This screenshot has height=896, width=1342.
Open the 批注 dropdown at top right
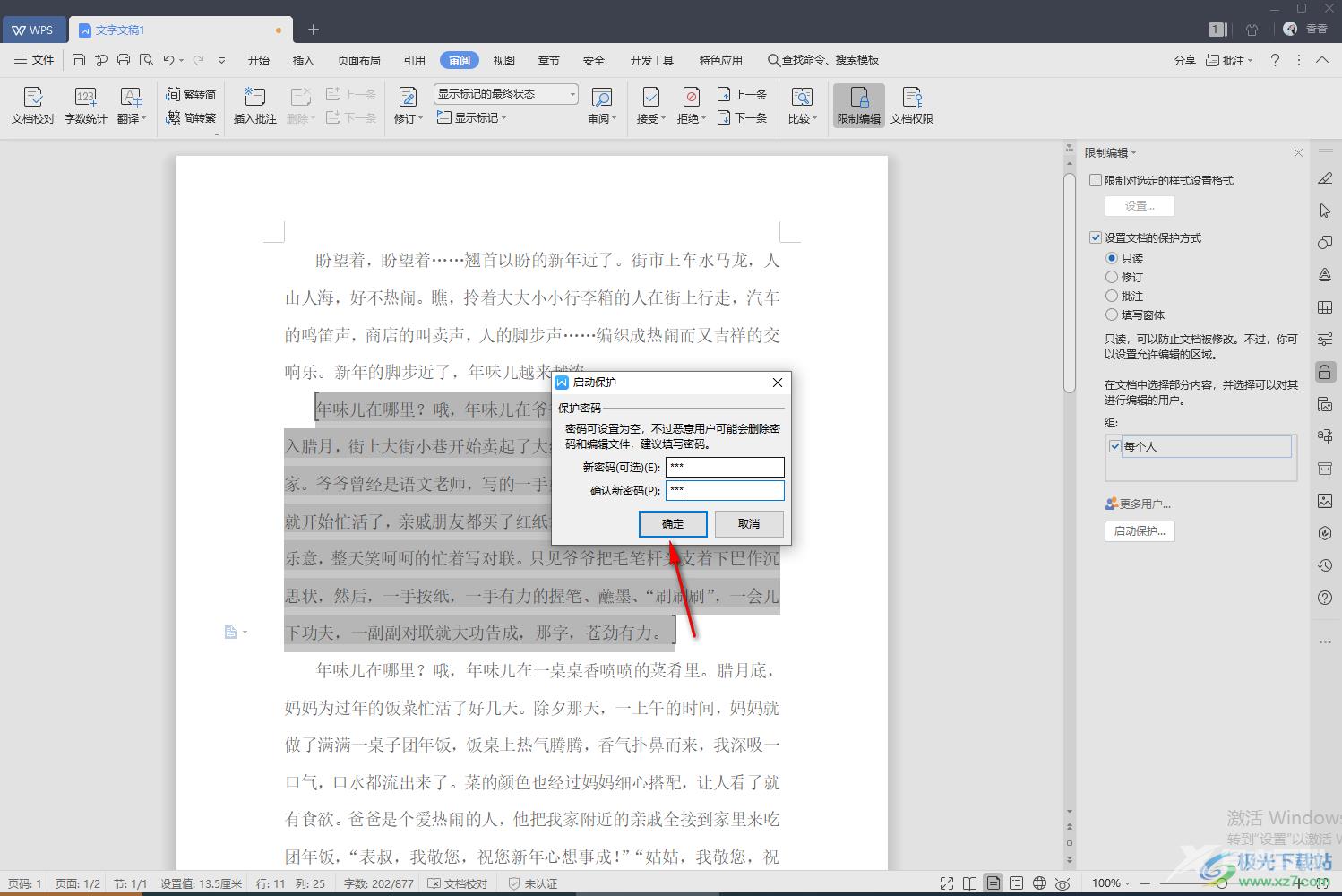[x=1228, y=60]
